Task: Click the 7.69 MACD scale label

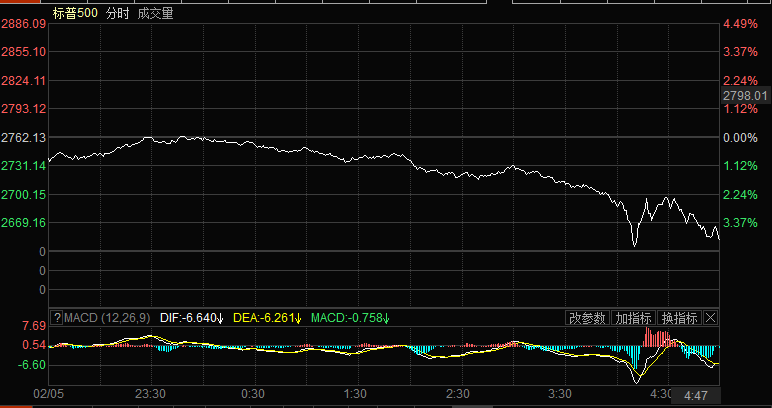Action: tap(34, 326)
